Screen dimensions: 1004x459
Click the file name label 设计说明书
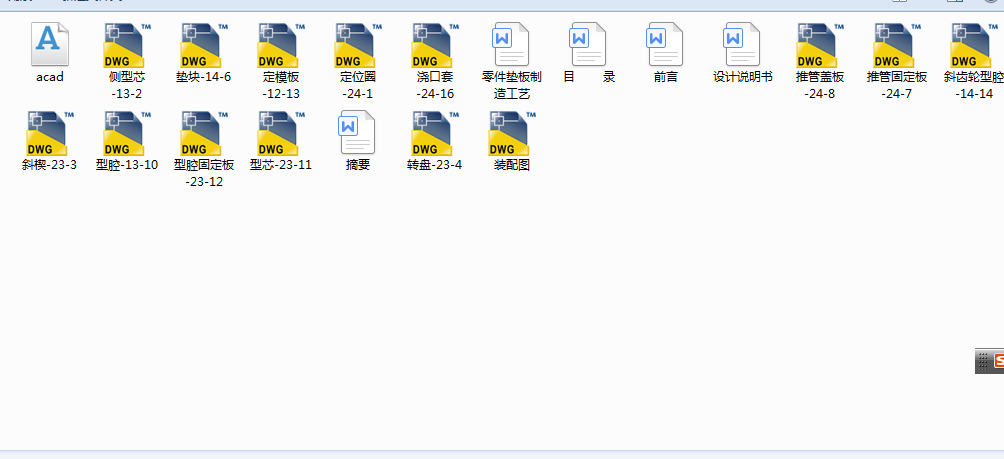click(x=743, y=77)
